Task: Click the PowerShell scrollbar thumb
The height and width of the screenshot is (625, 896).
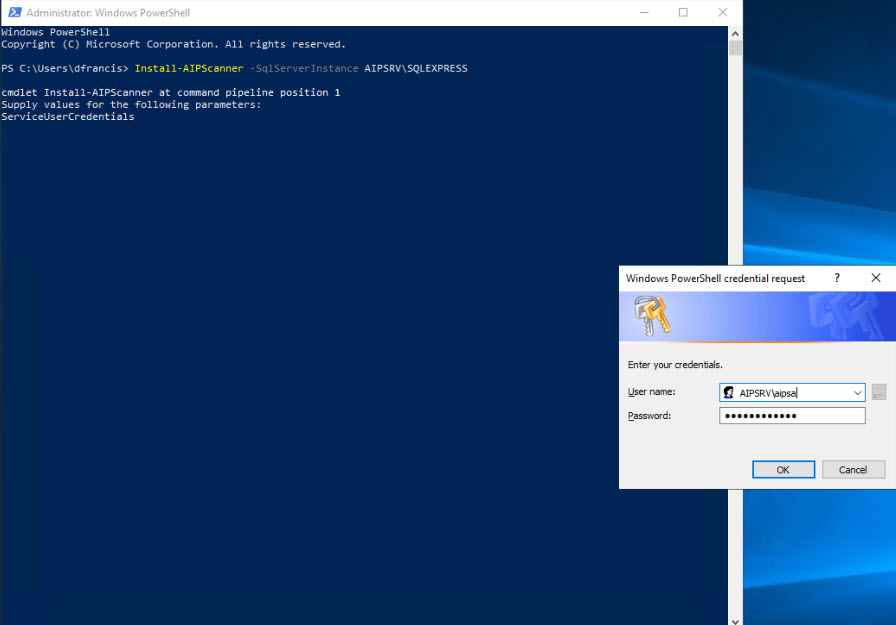Action: [x=735, y=48]
